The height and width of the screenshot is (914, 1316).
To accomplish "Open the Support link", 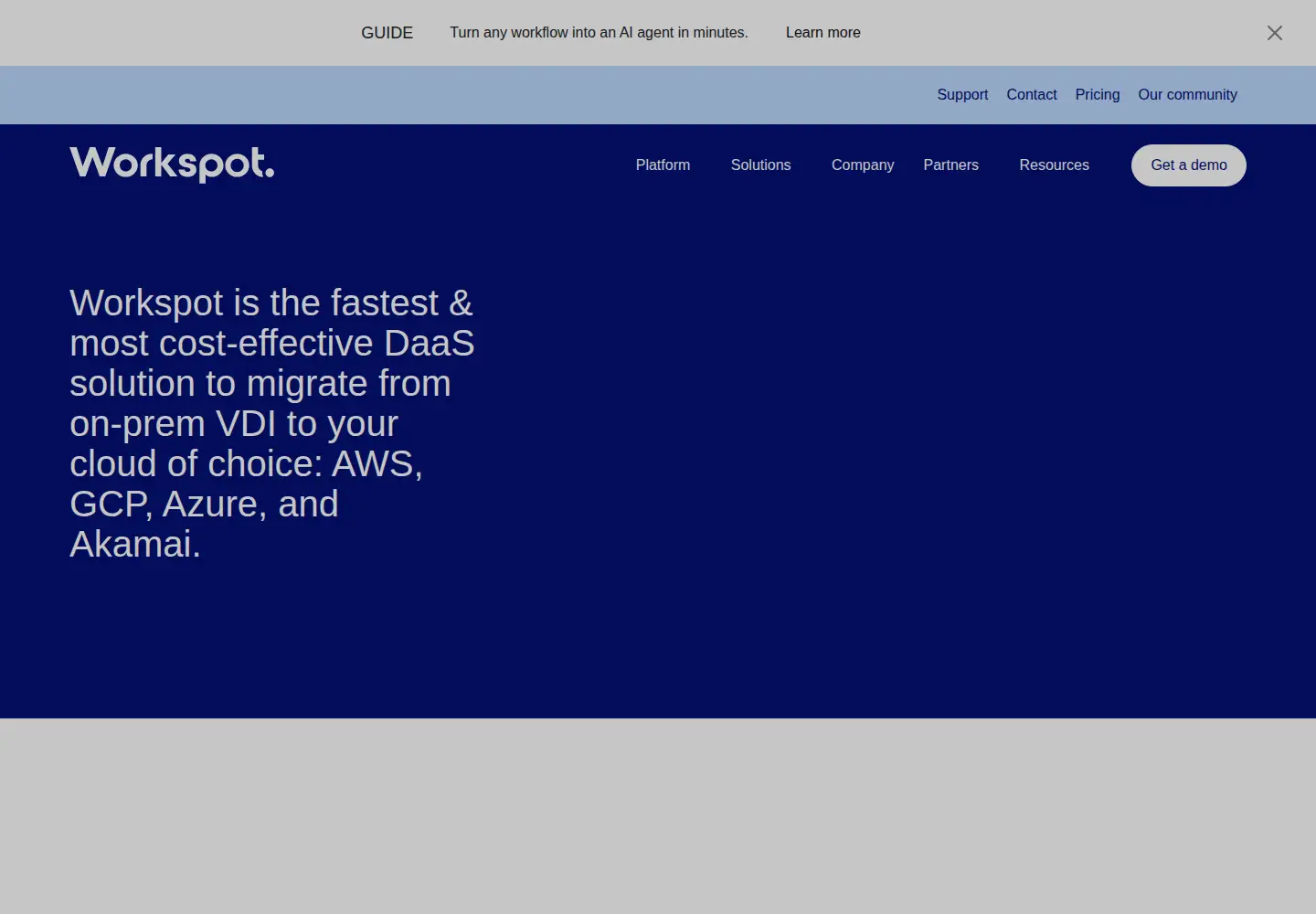I will pos(962,95).
